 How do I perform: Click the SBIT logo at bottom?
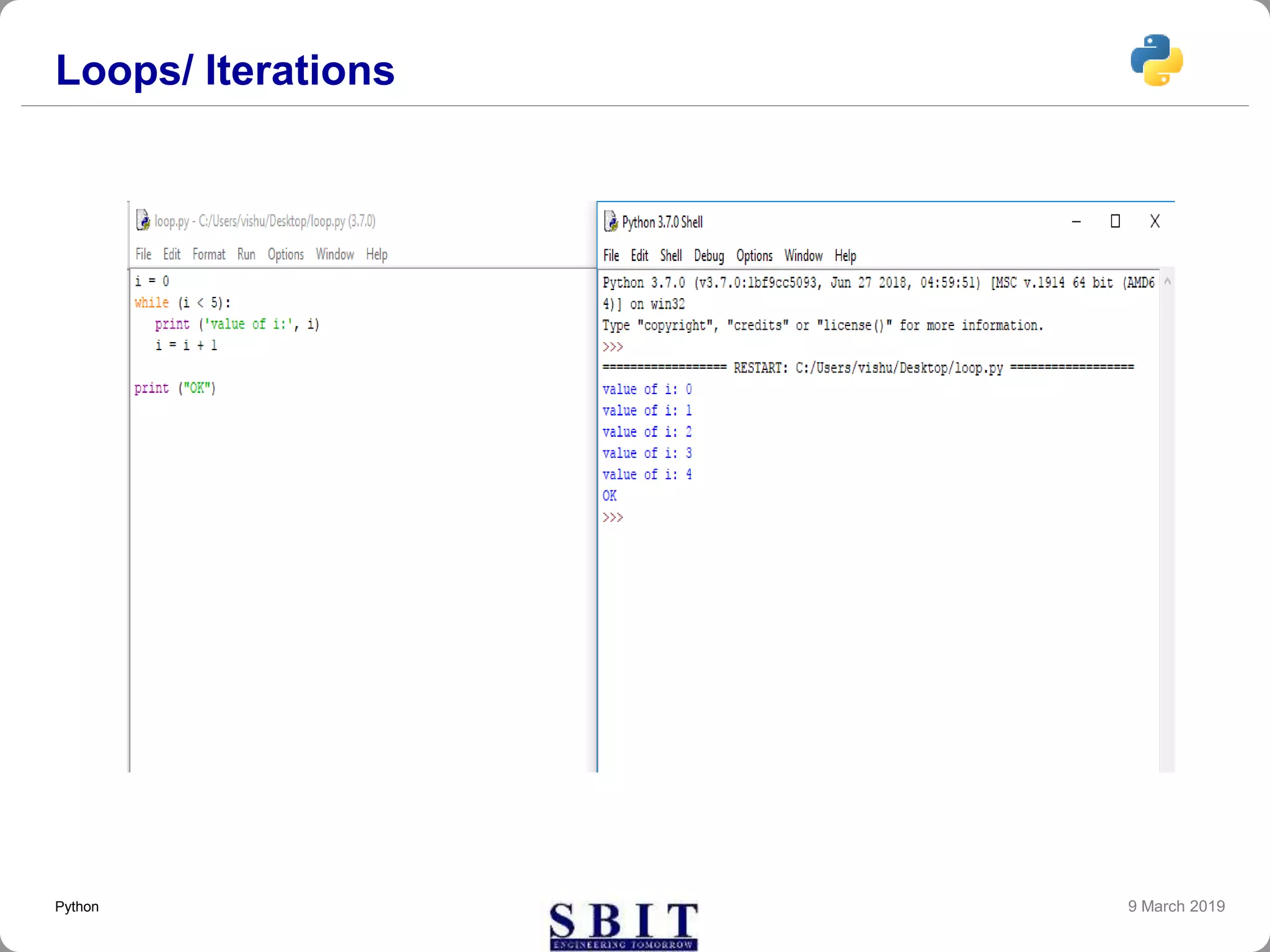[623, 925]
